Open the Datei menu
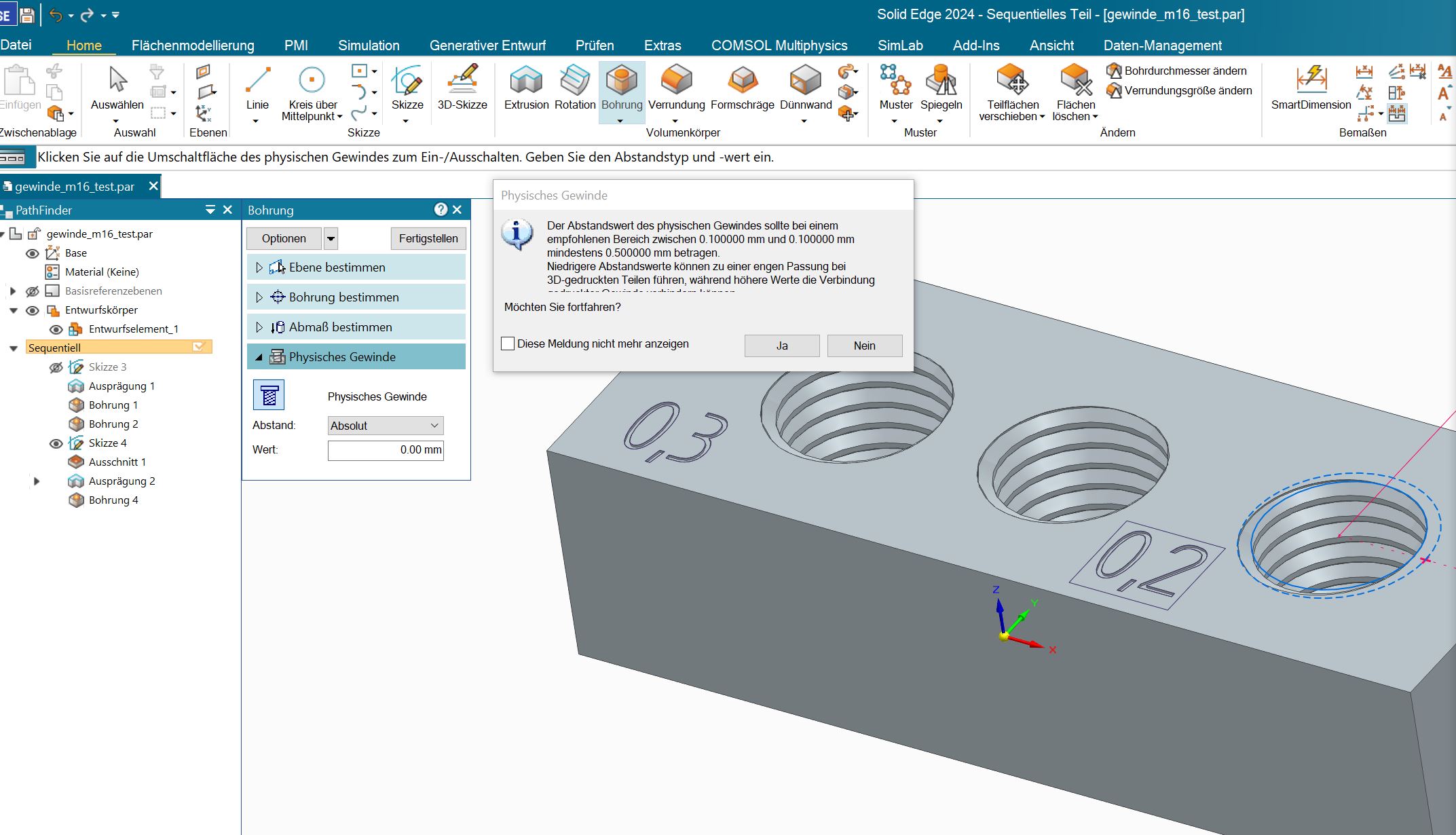 [16, 45]
